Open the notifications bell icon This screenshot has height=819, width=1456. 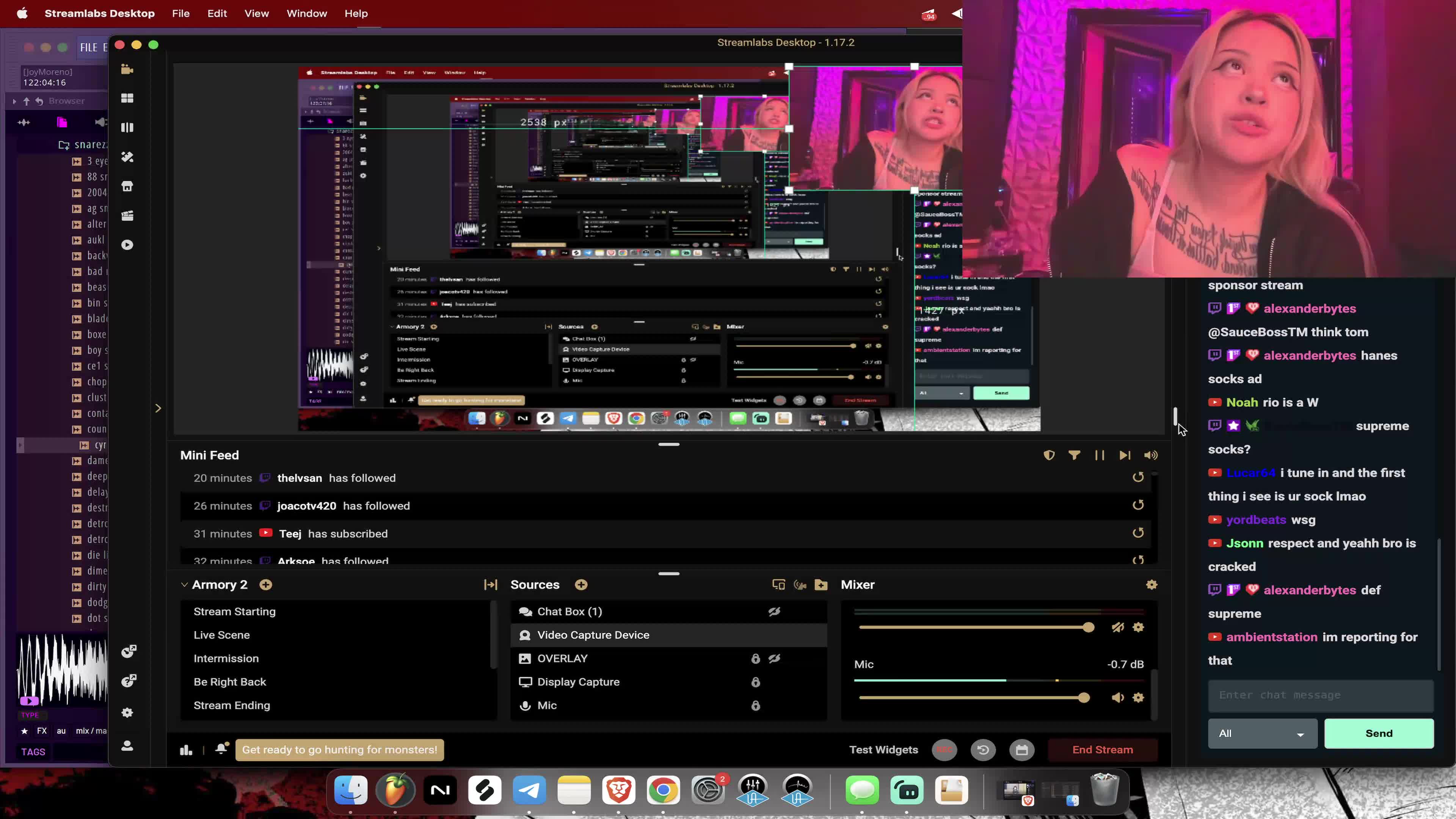tap(221, 749)
